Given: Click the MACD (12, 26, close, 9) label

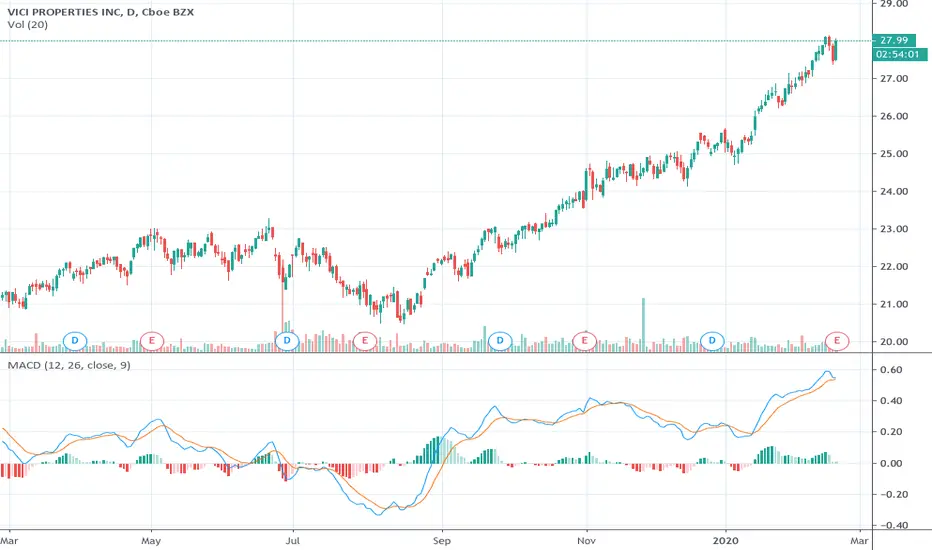Looking at the screenshot, I should click(x=69, y=365).
